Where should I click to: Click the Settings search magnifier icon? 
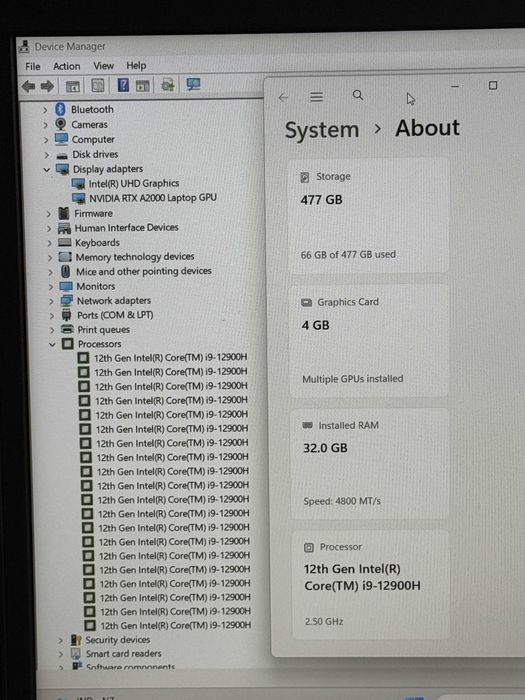pos(358,95)
